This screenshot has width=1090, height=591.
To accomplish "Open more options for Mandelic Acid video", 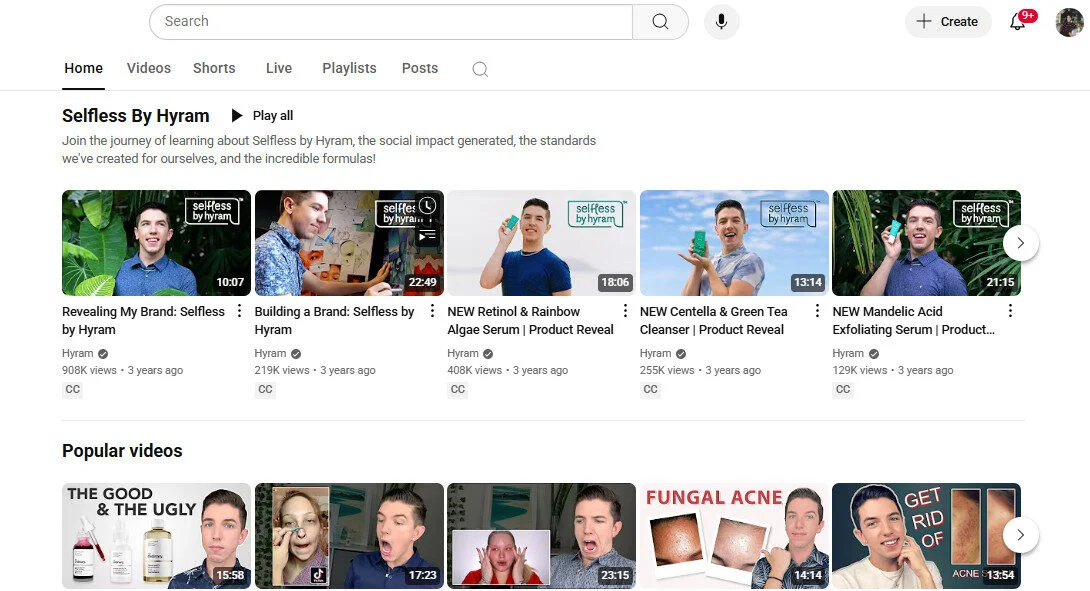I will click(1010, 311).
